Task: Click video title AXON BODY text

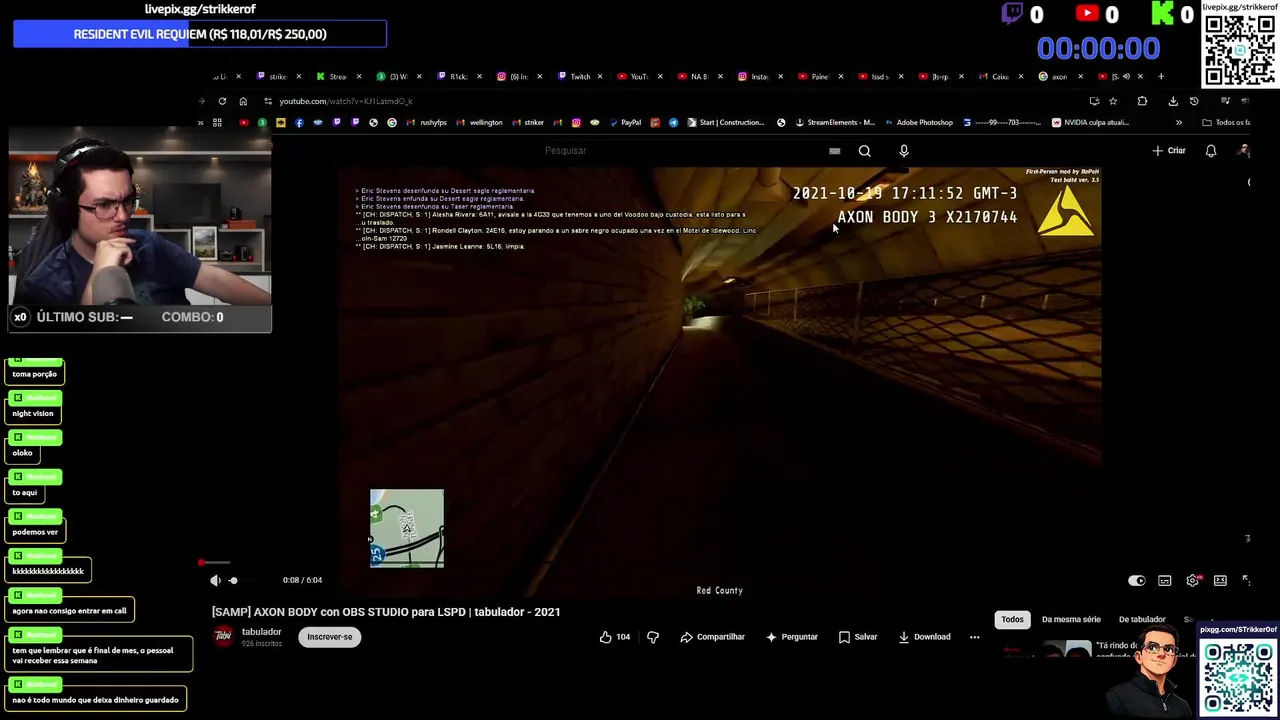Action: pos(386,612)
